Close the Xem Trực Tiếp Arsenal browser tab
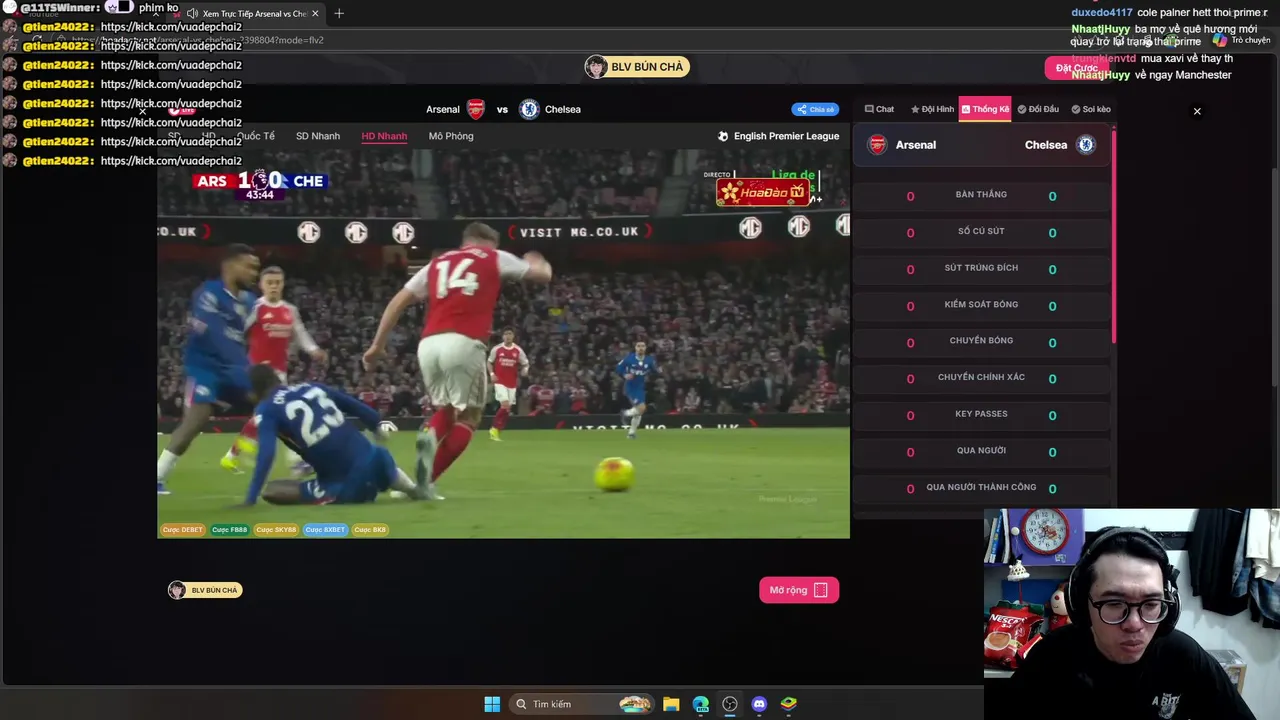 [316, 14]
